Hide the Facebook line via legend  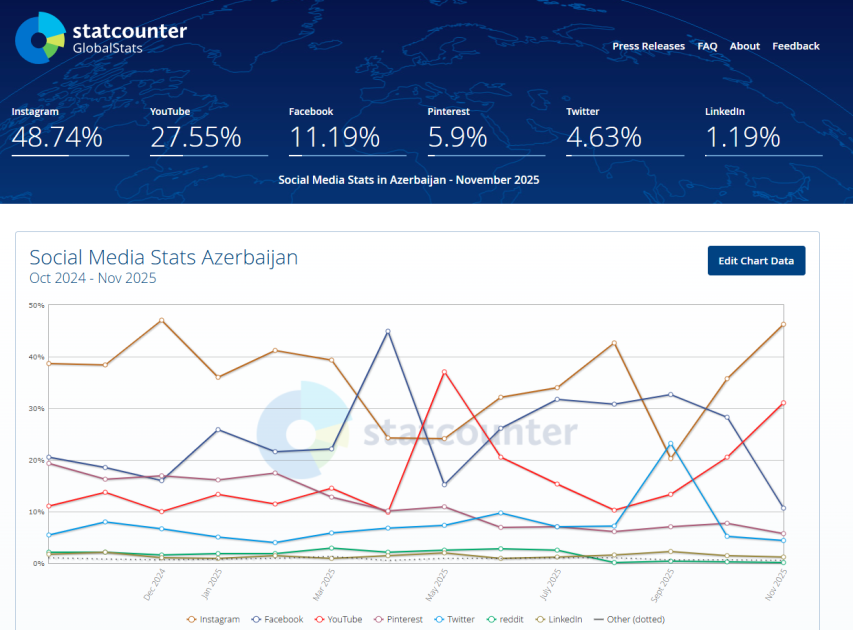(x=276, y=619)
